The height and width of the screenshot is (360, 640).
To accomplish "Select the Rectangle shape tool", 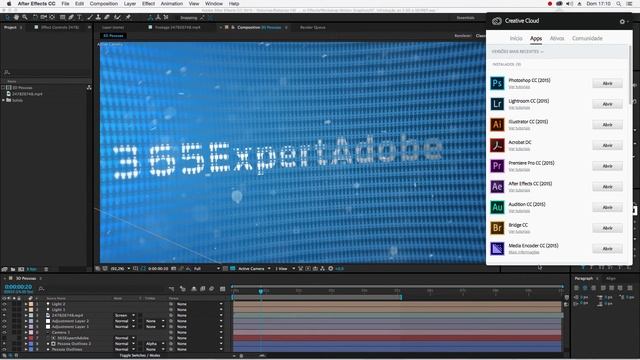I will [62, 18].
